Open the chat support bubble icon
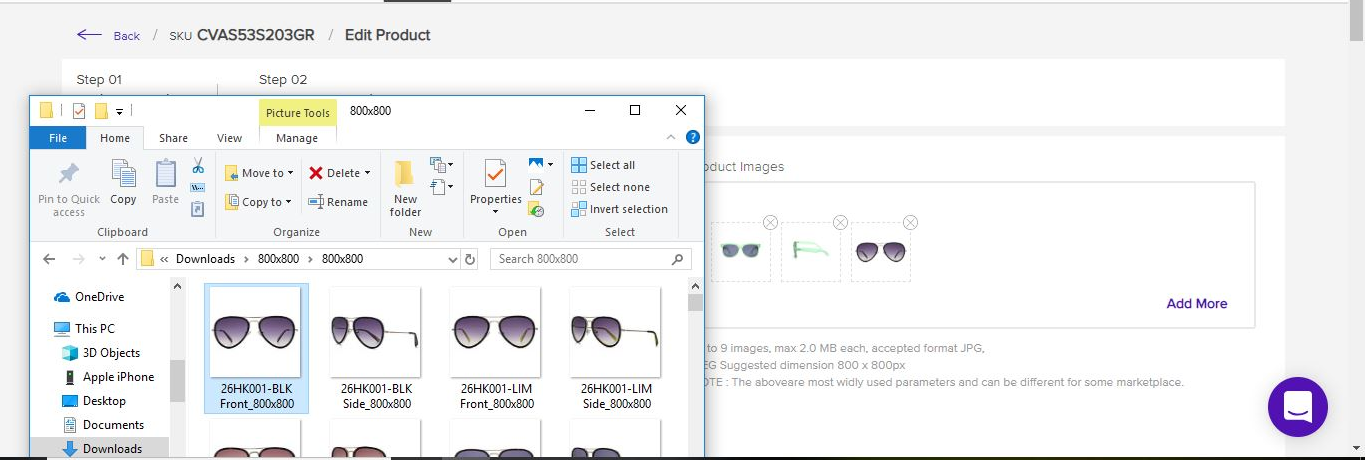The height and width of the screenshot is (460, 1365). [1298, 407]
